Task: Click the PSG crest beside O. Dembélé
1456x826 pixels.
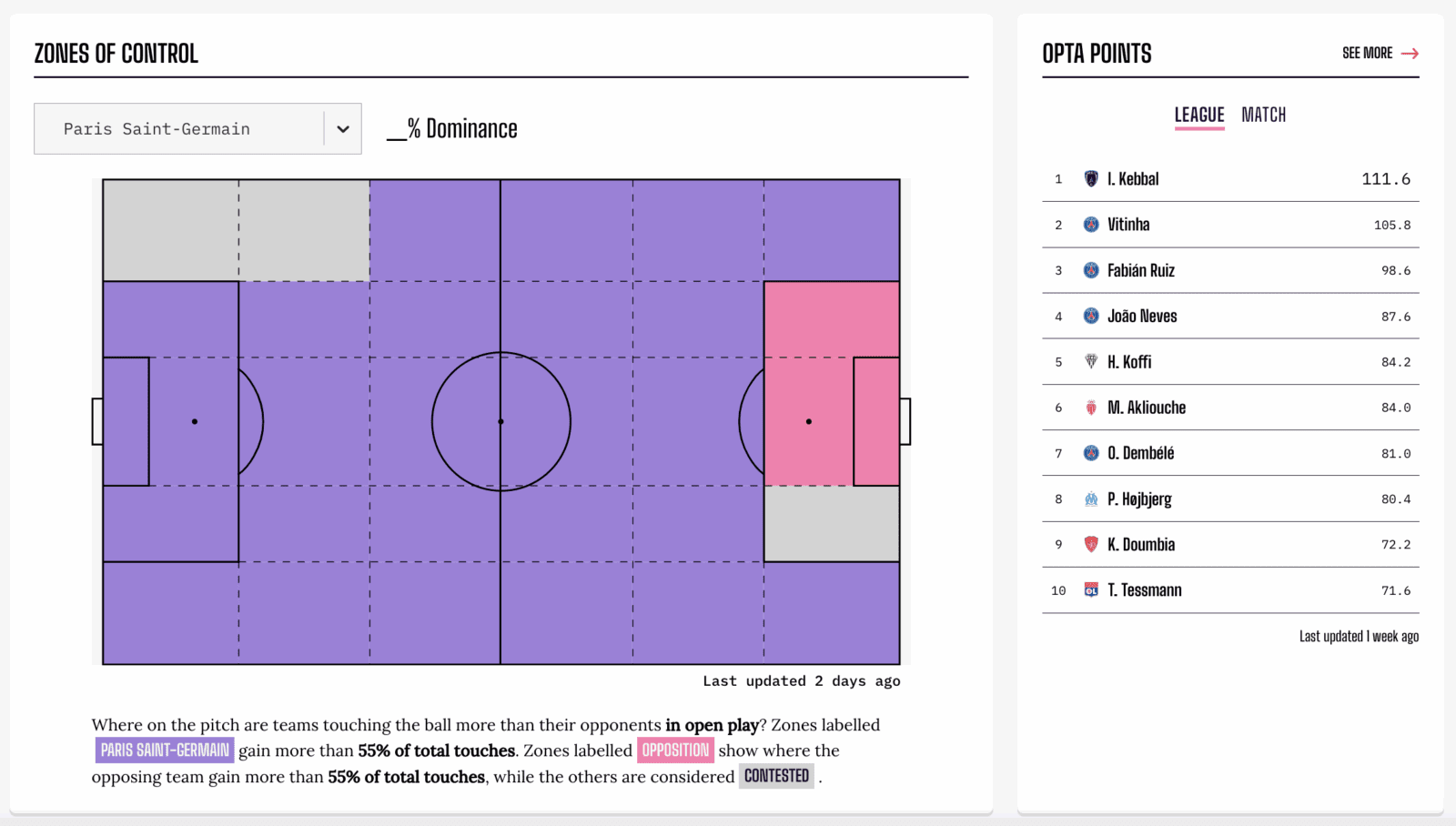Action: [x=1091, y=453]
